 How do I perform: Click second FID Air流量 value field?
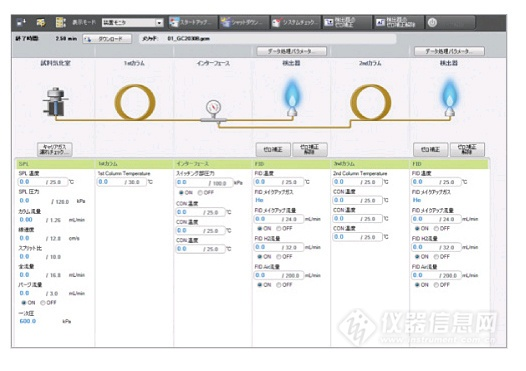(x=436, y=275)
